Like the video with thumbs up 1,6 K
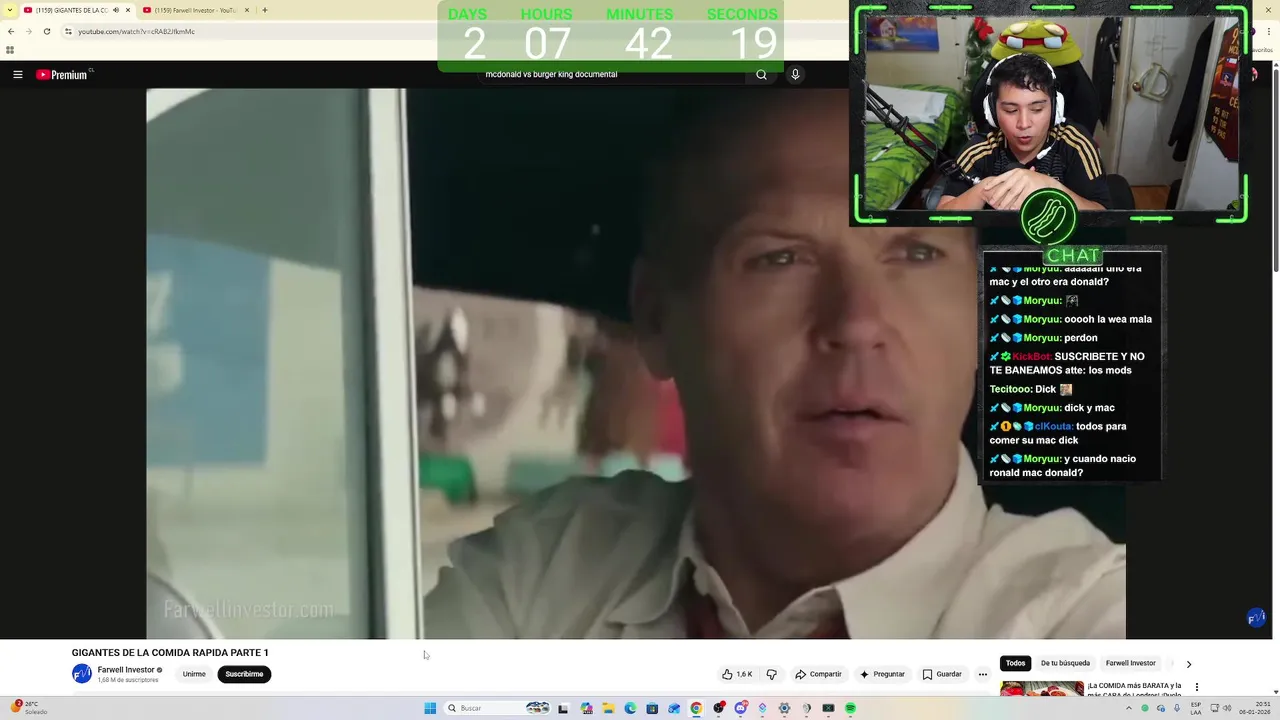This screenshot has width=1280, height=720. (738, 674)
